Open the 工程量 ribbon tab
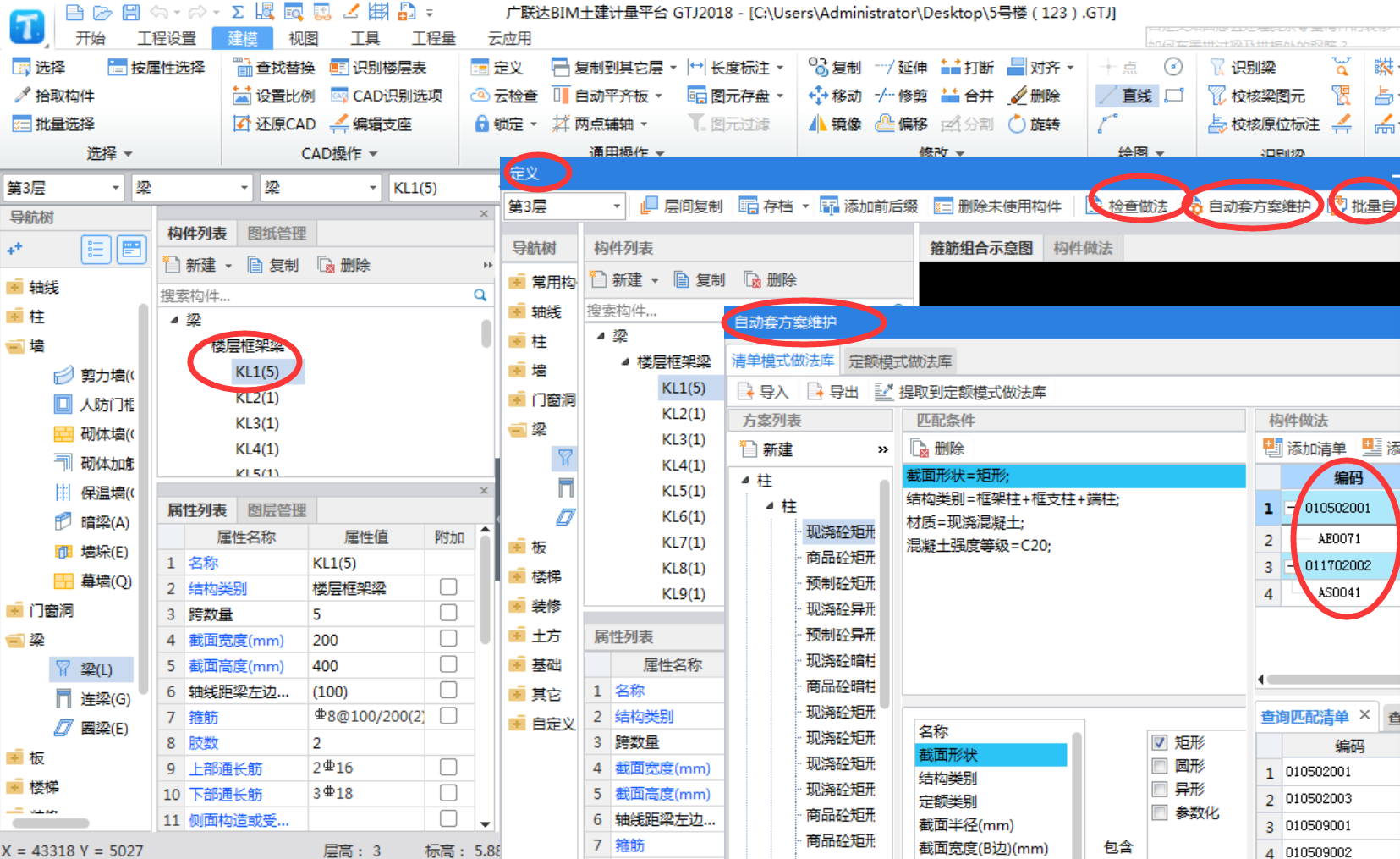The height and width of the screenshot is (859, 1400). [433, 38]
